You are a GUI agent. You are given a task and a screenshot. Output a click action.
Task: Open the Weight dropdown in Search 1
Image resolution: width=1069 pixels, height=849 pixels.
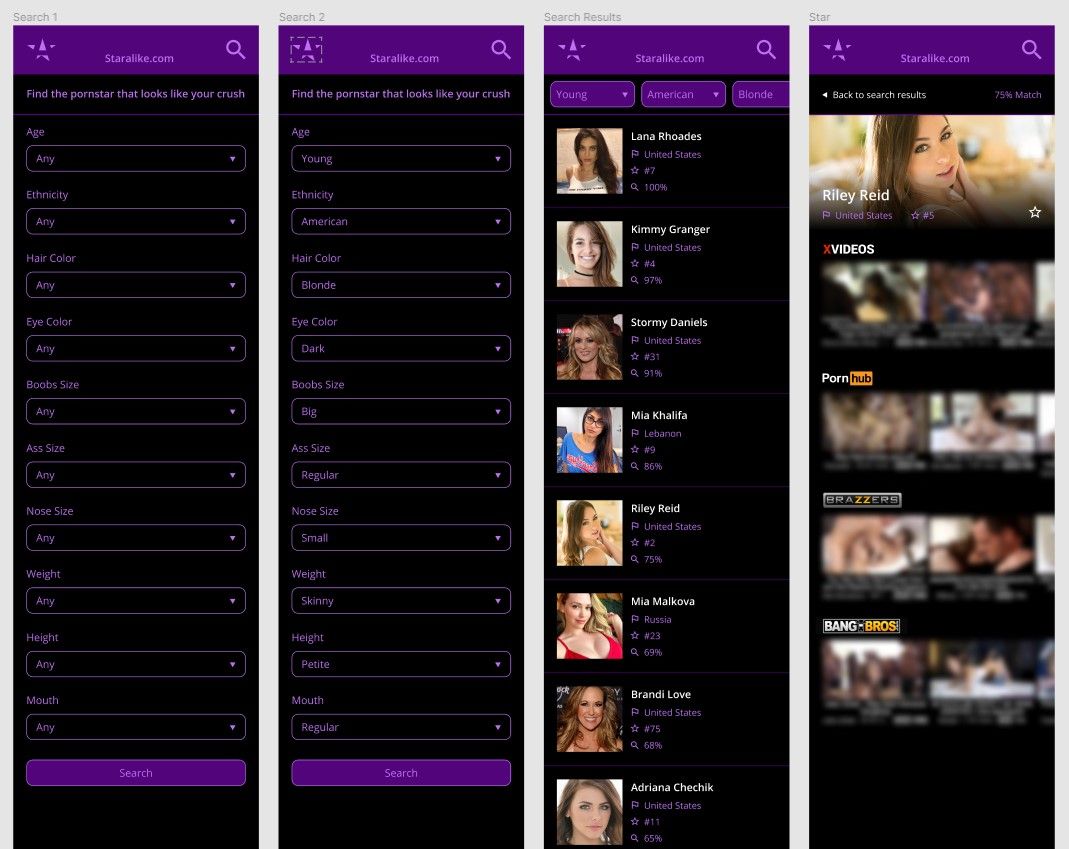136,601
